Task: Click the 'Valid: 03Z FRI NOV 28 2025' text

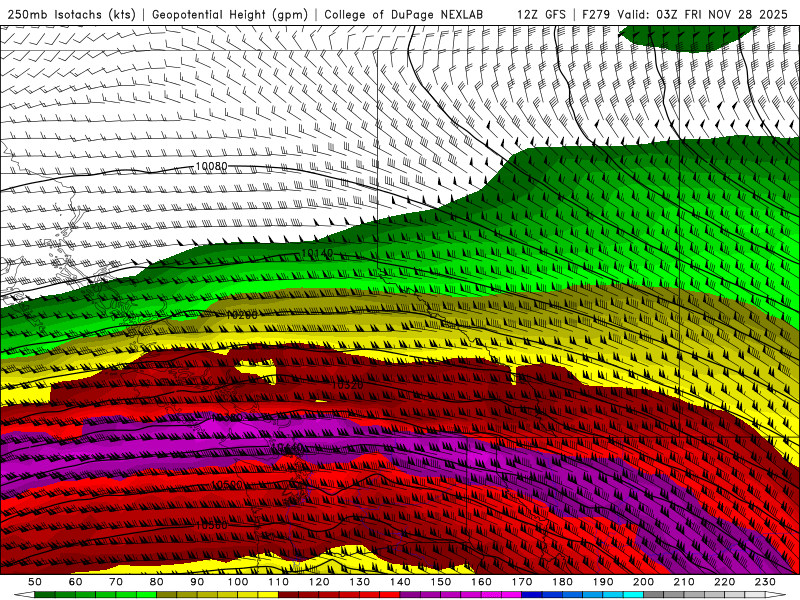Action: tap(703, 15)
